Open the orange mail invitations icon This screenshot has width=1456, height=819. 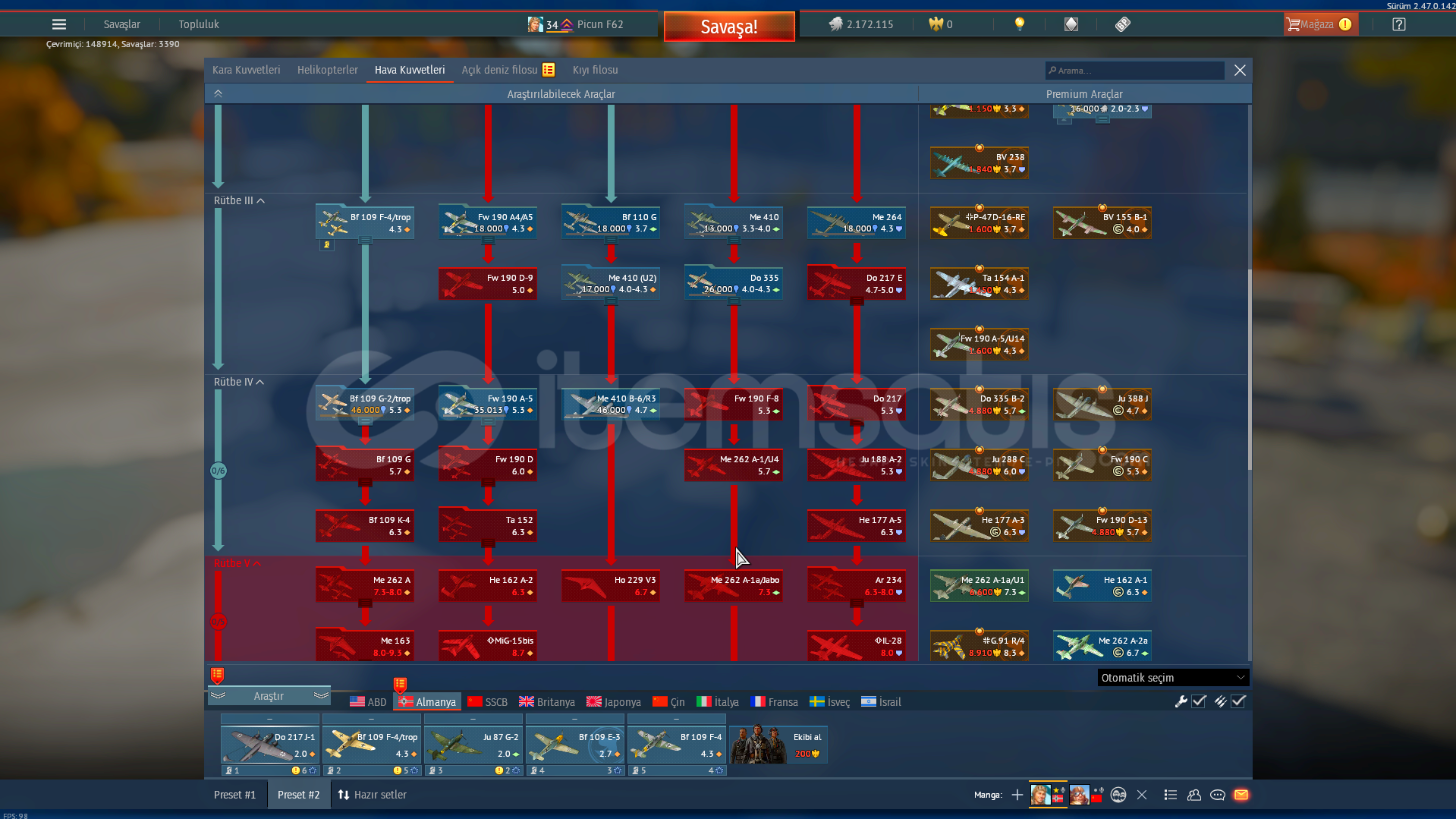pyautogui.click(x=1241, y=795)
